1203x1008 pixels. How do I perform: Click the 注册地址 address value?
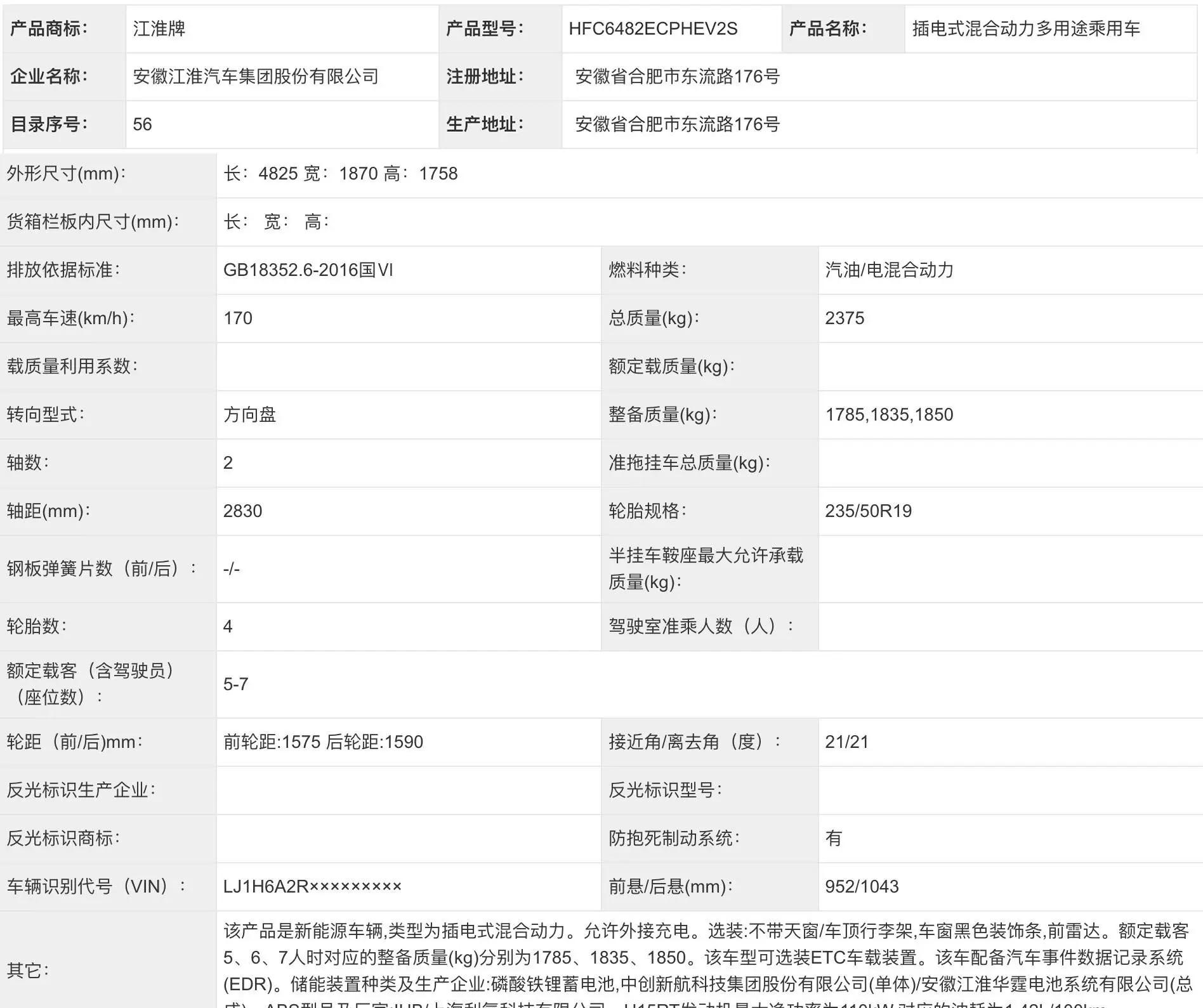click(677, 77)
